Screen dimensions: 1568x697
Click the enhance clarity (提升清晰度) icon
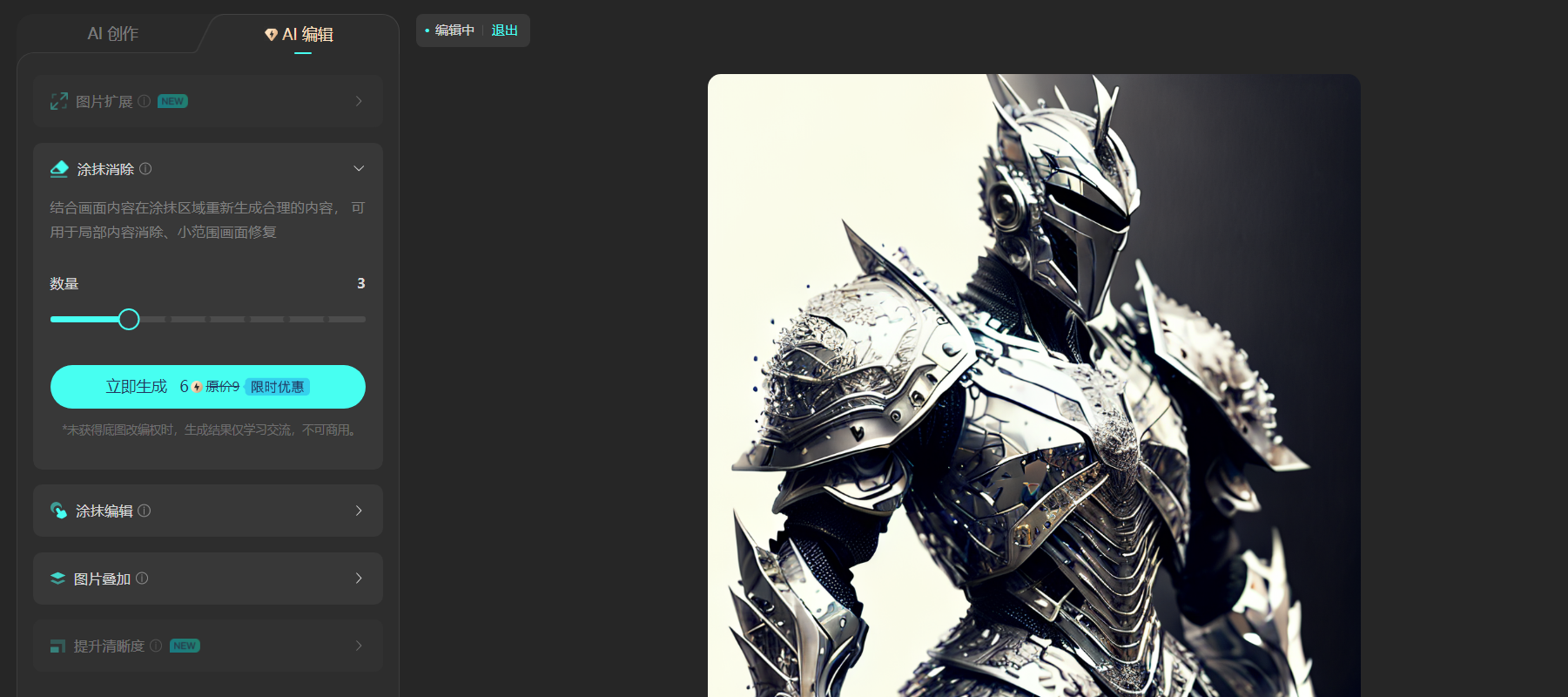pyautogui.click(x=58, y=646)
